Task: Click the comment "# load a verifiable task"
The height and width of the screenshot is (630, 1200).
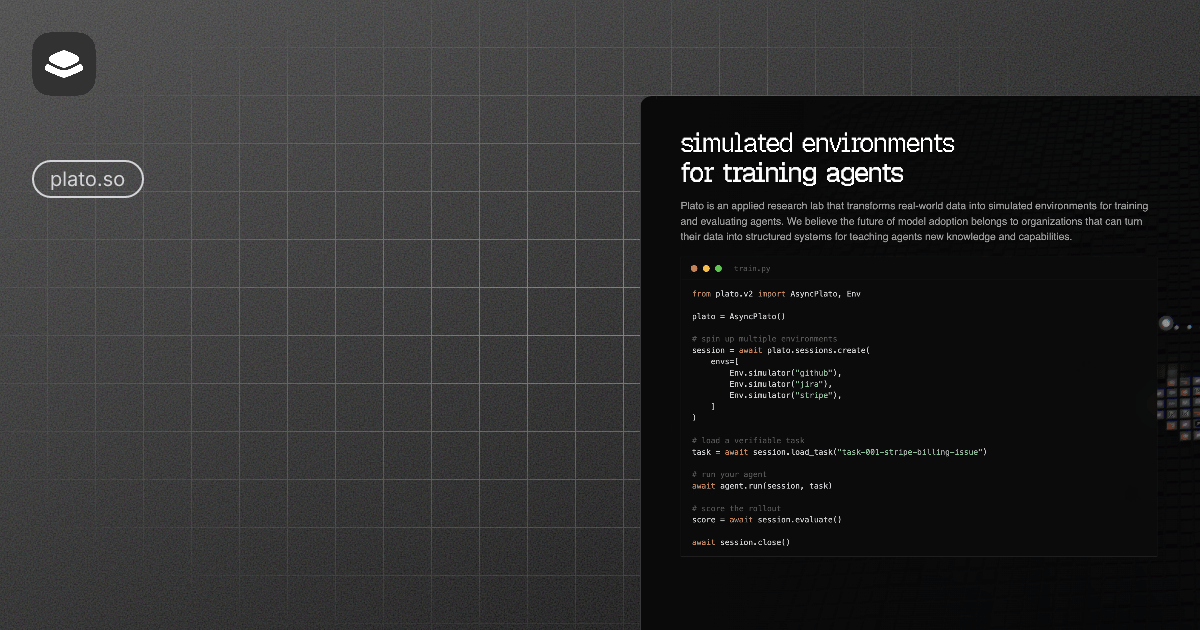Action: click(748, 441)
